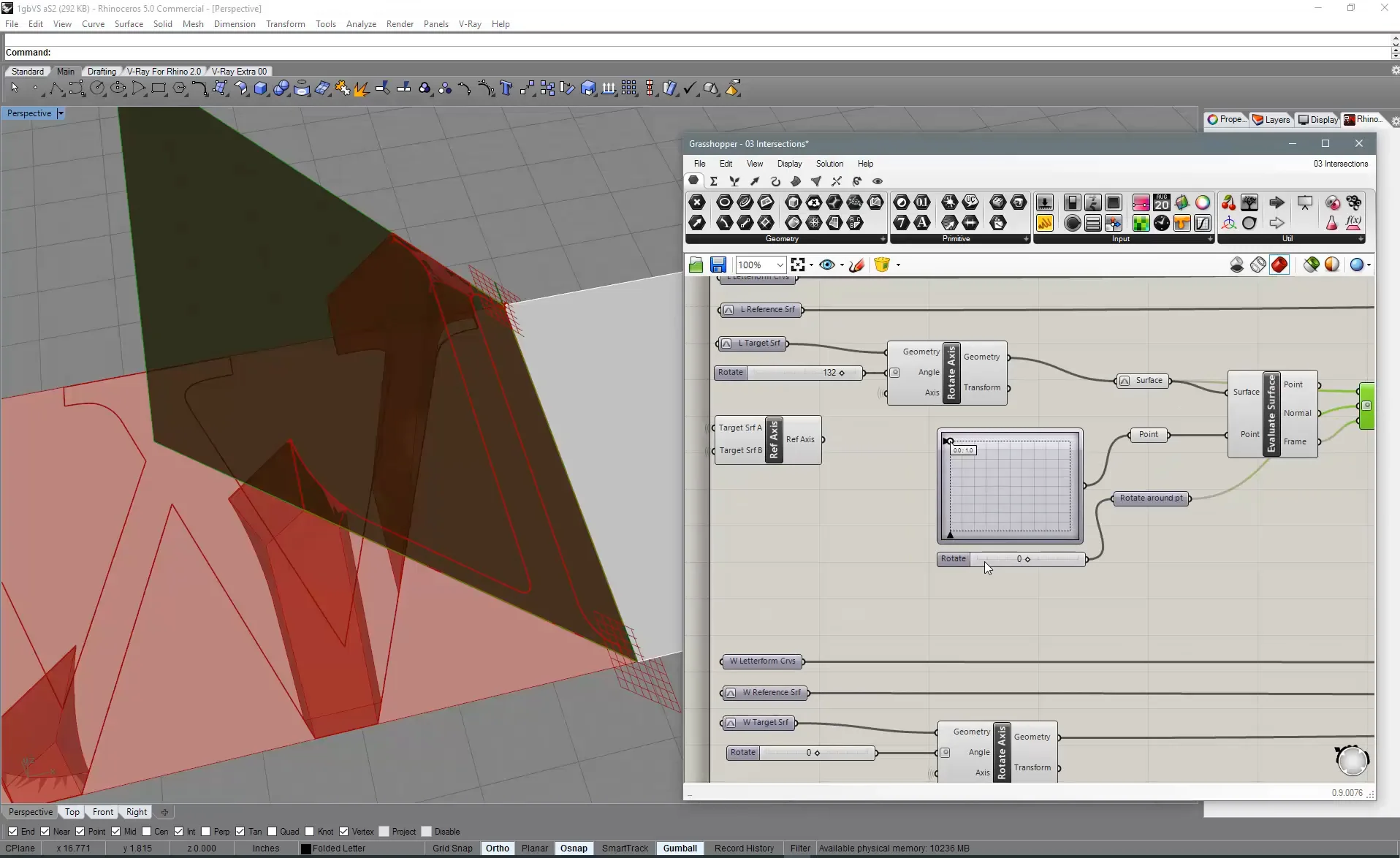Viewport: 1400px width, 858px height.
Task: Switch to the Top viewport tab
Action: tap(71, 812)
